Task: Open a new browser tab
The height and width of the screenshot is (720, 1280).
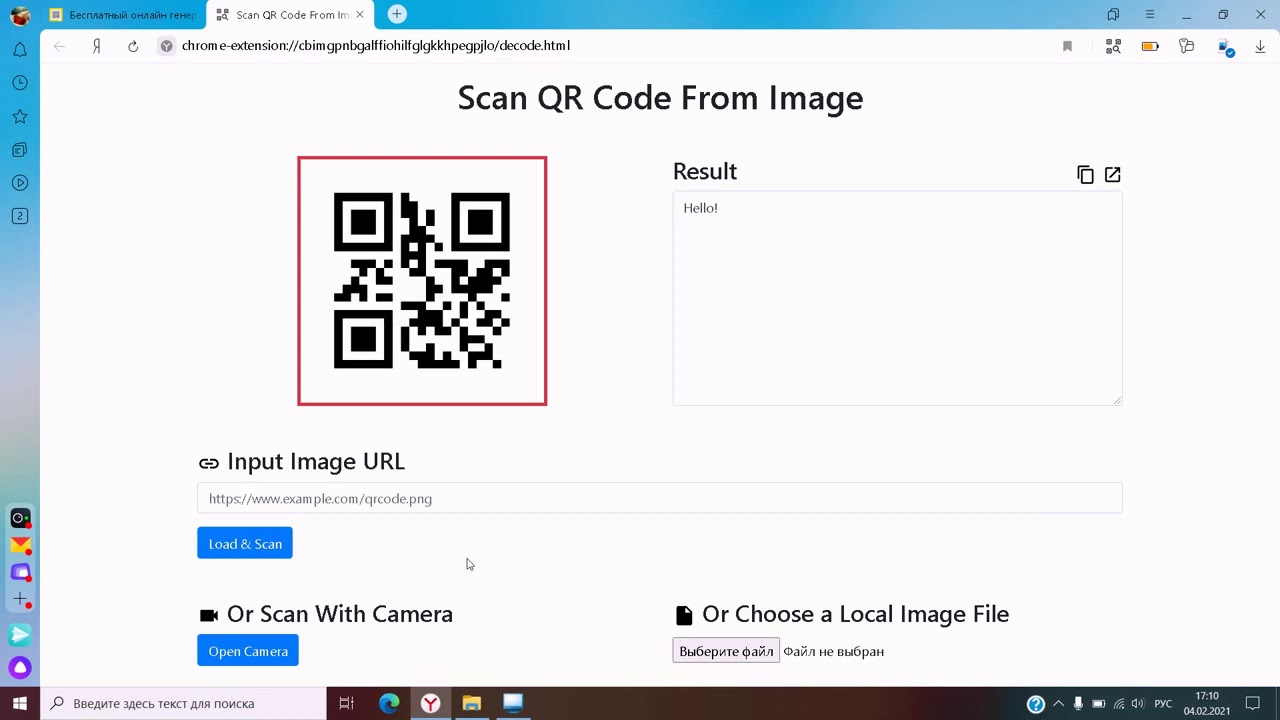Action: click(397, 14)
